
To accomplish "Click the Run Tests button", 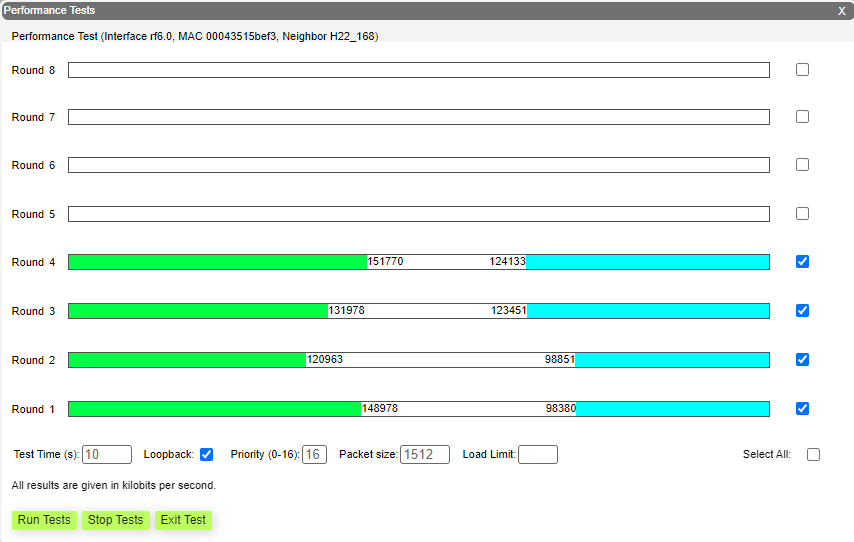I will pos(44,520).
